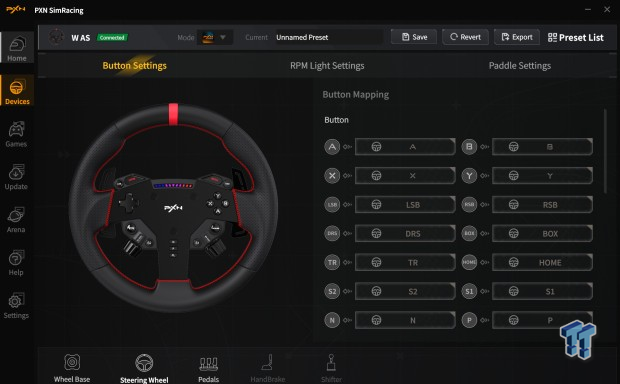Click the round DRS button icon

(332, 233)
